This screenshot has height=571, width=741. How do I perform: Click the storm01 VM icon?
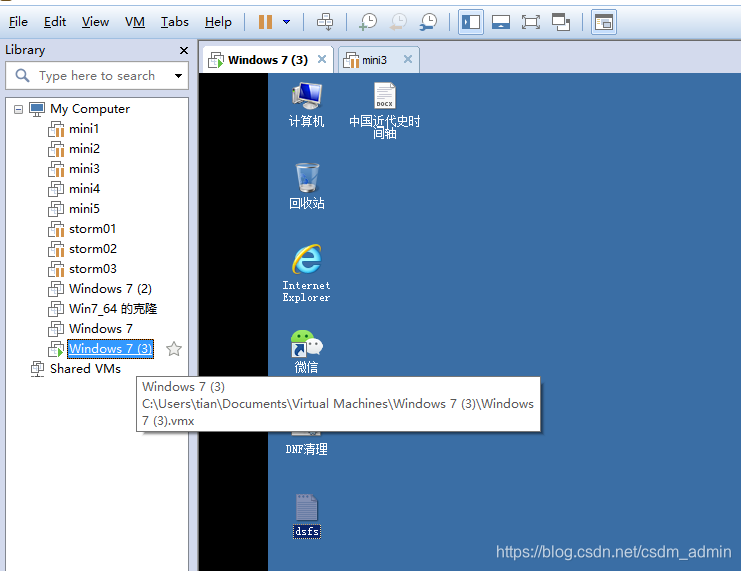pyautogui.click(x=56, y=229)
